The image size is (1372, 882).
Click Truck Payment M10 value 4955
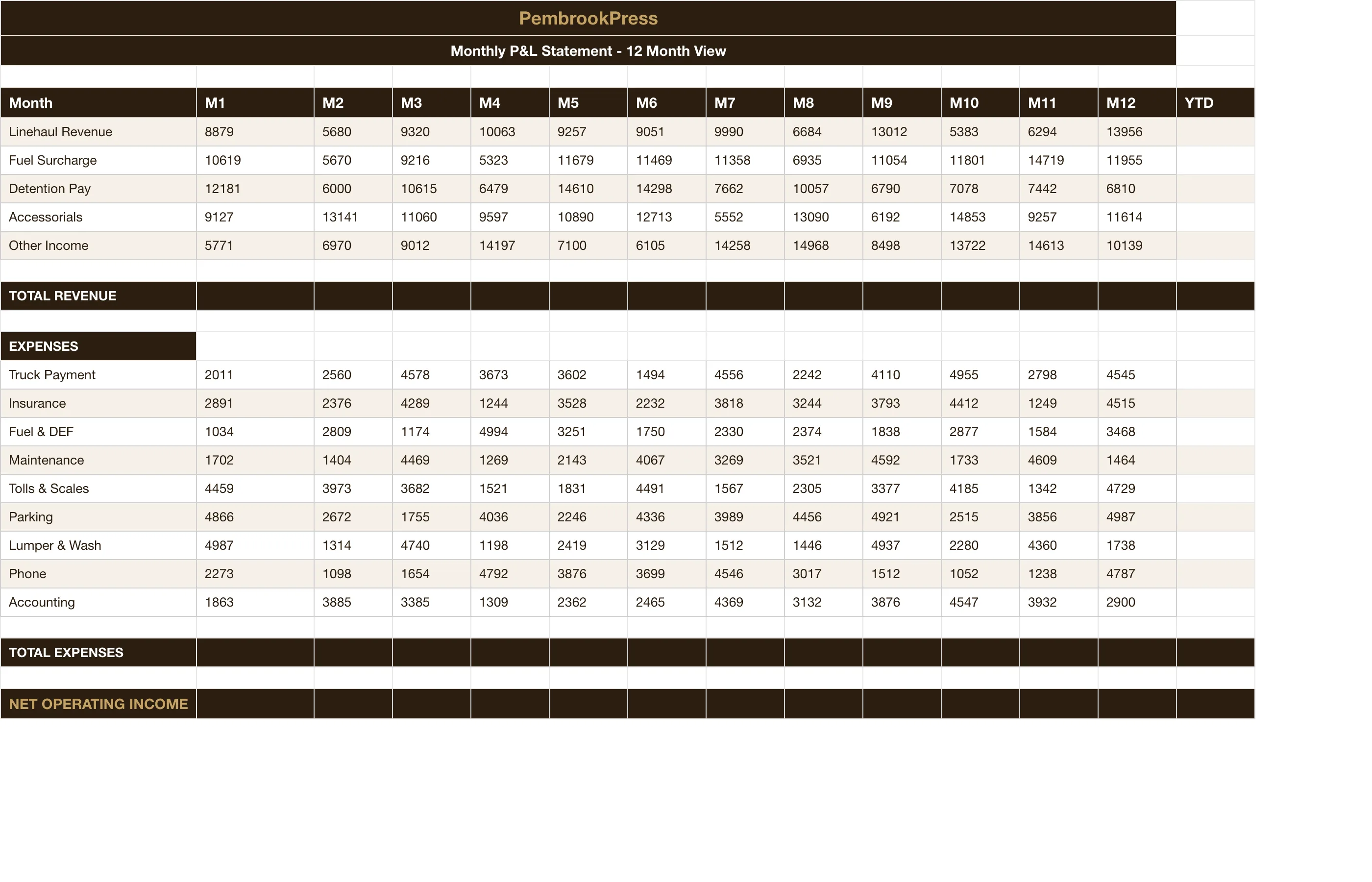[x=980, y=374]
